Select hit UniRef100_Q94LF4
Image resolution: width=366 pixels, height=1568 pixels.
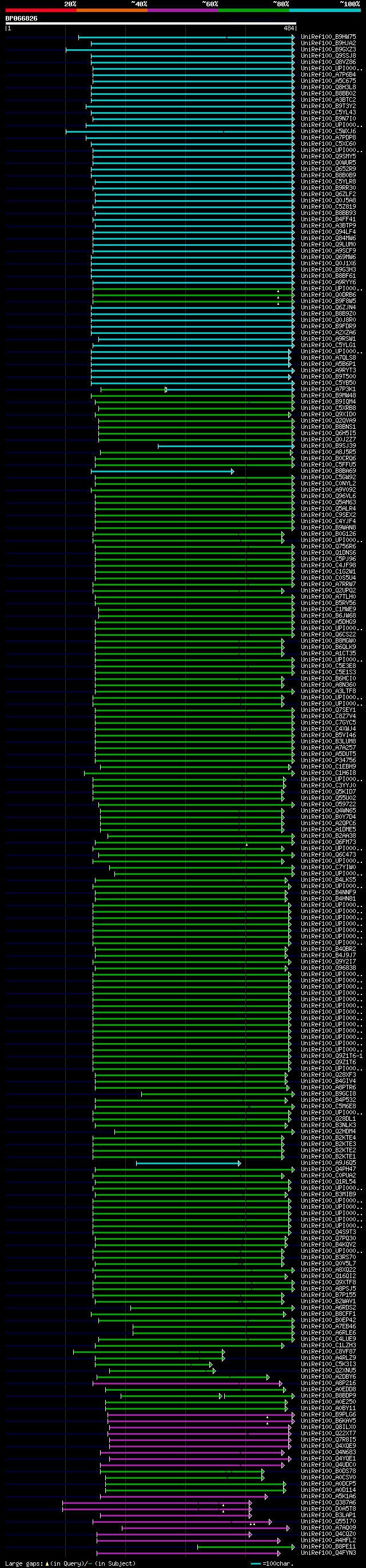tap(328, 232)
